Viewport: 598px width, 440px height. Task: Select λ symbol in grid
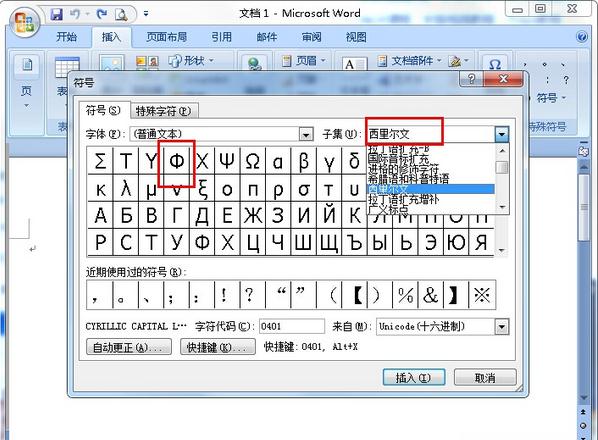pos(125,189)
